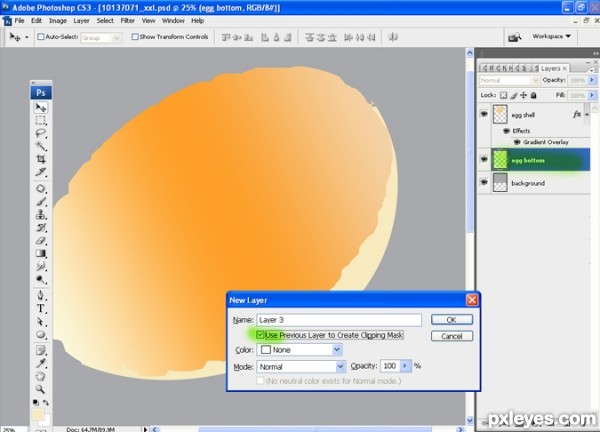Select the Move tool in toolbox
This screenshot has height=432, width=600.
pyautogui.click(x=41, y=107)
